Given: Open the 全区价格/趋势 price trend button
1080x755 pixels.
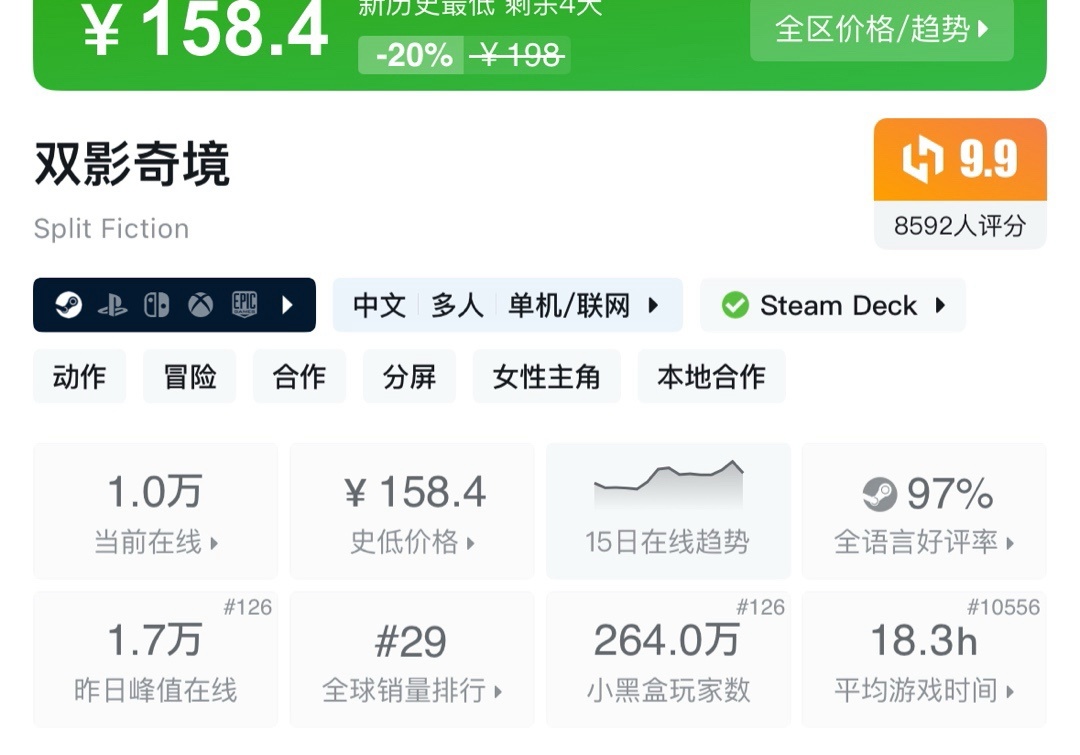Looking at the screenshot, I should [882, 30].
